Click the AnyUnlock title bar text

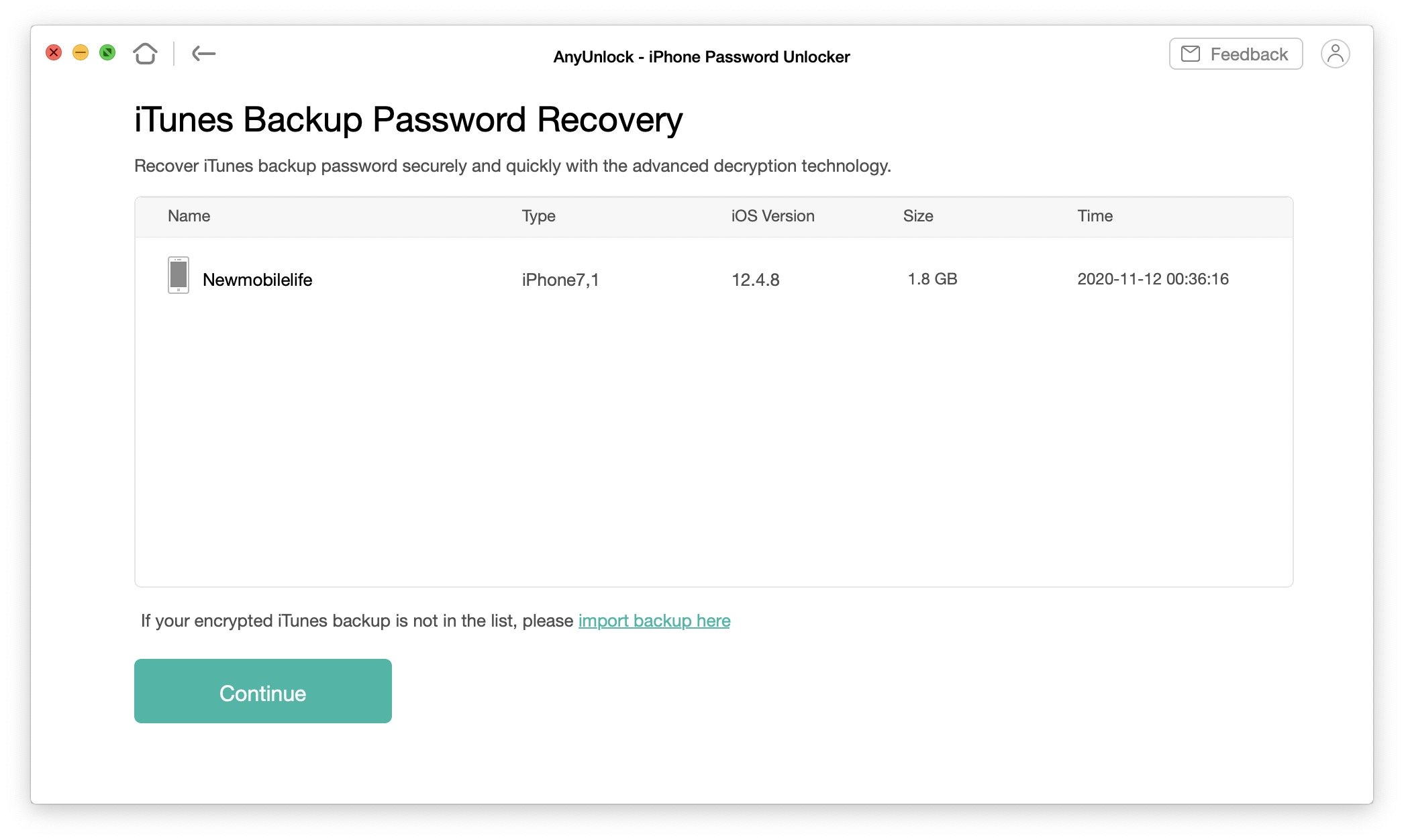point(702,56)
